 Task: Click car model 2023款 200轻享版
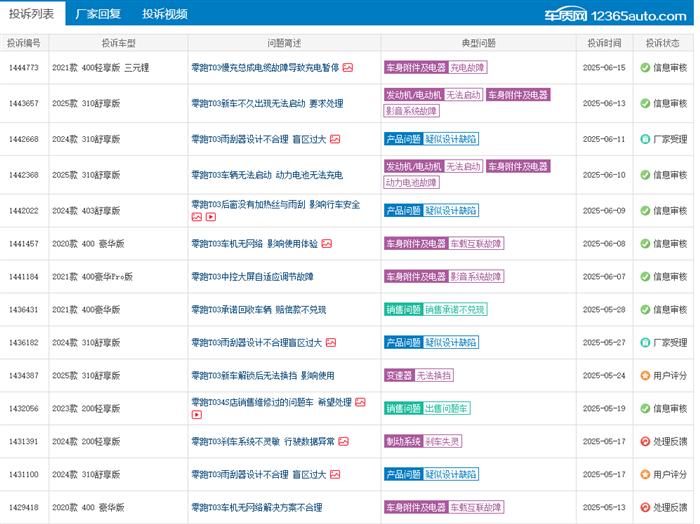(x=86, y=408)
